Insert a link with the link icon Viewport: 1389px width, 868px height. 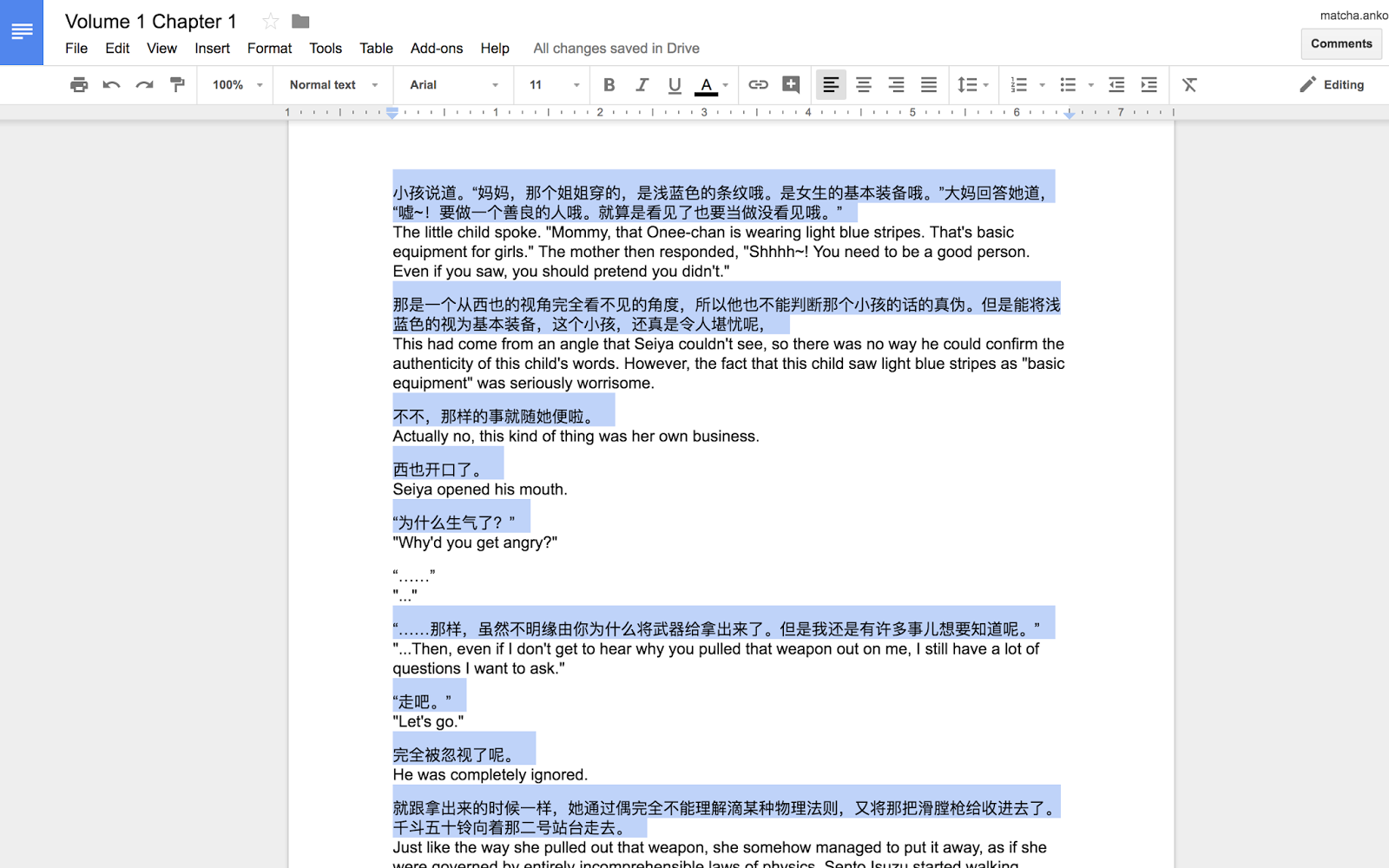click(758, 84)
